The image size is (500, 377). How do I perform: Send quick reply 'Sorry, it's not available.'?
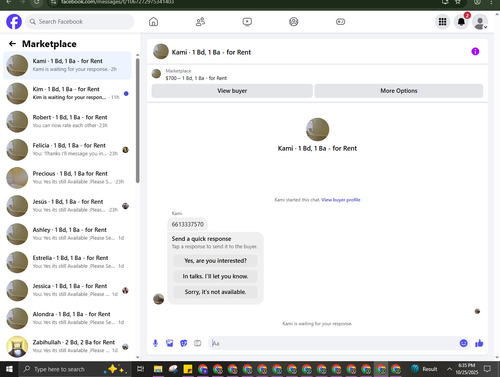click(x=215, y=292)
